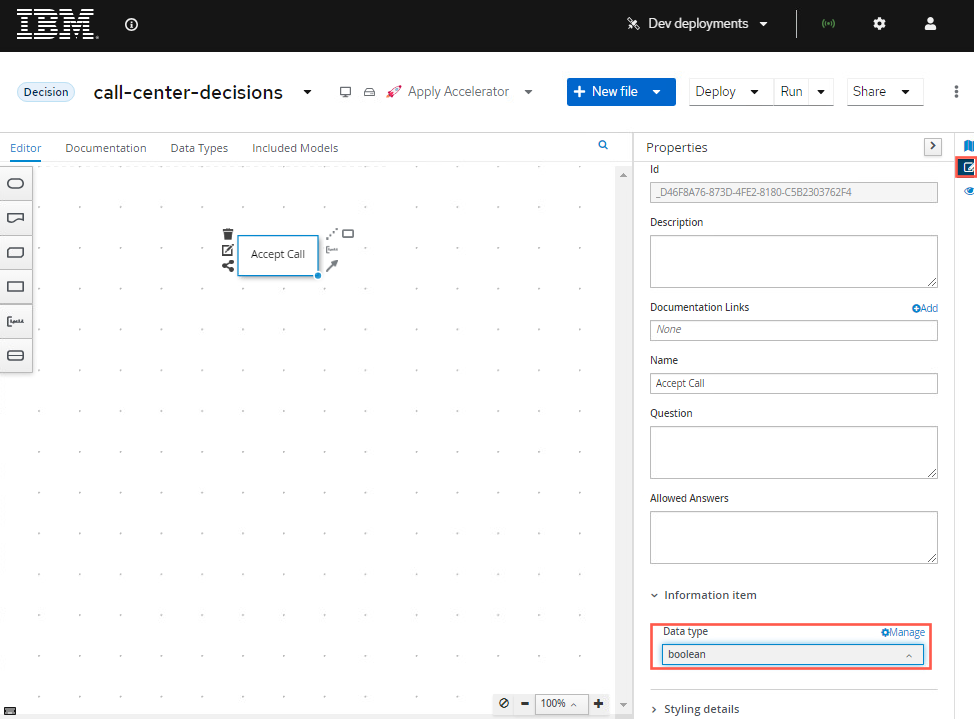
Task: Click the share-style icon beside Accept Call node
Action: (x=228, y=266)
